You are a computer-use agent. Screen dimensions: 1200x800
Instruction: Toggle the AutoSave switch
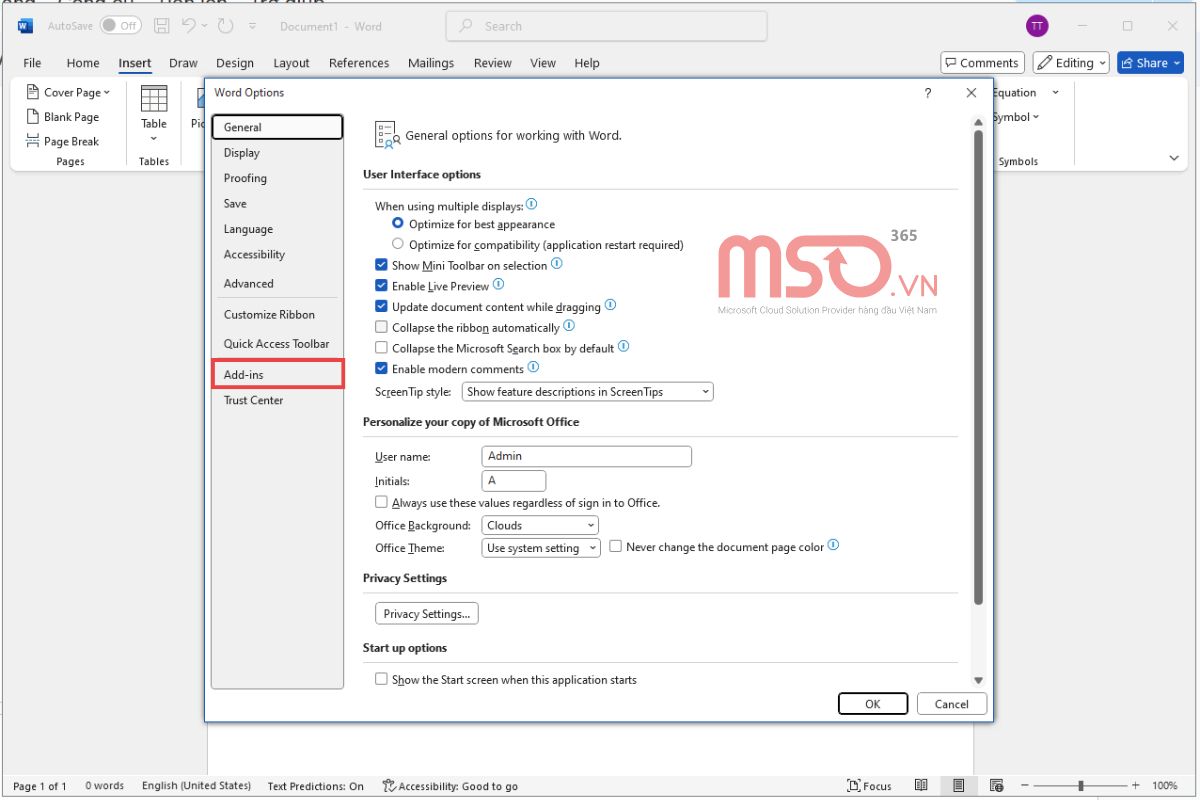coord(120,26)
